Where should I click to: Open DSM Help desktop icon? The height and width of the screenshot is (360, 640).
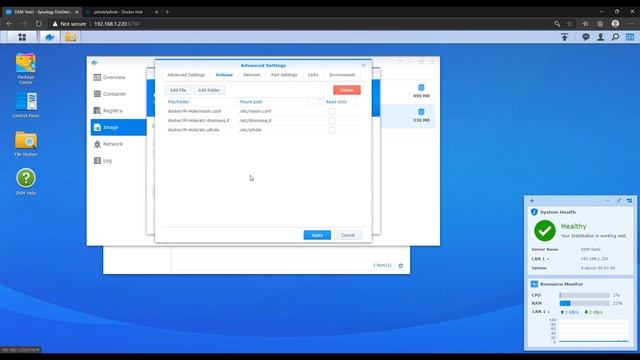25,182
